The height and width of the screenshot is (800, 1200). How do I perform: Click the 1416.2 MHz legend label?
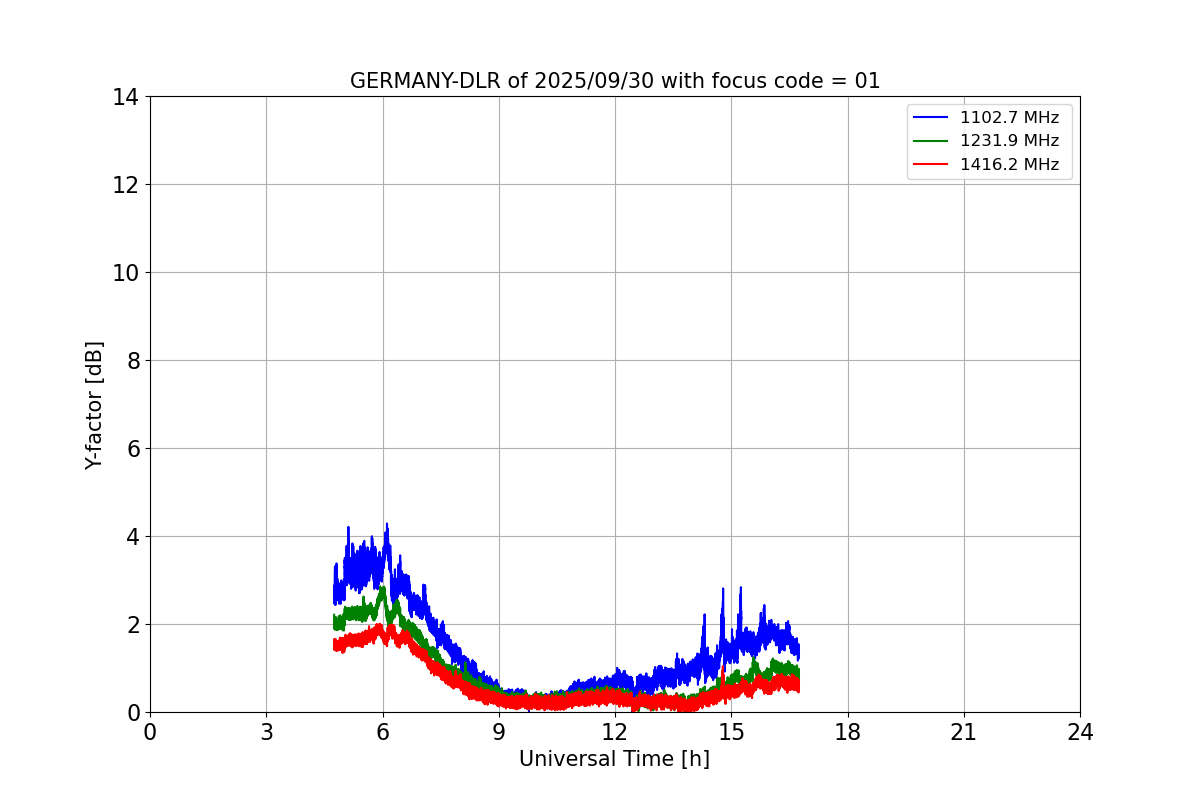coord(1009,165)
